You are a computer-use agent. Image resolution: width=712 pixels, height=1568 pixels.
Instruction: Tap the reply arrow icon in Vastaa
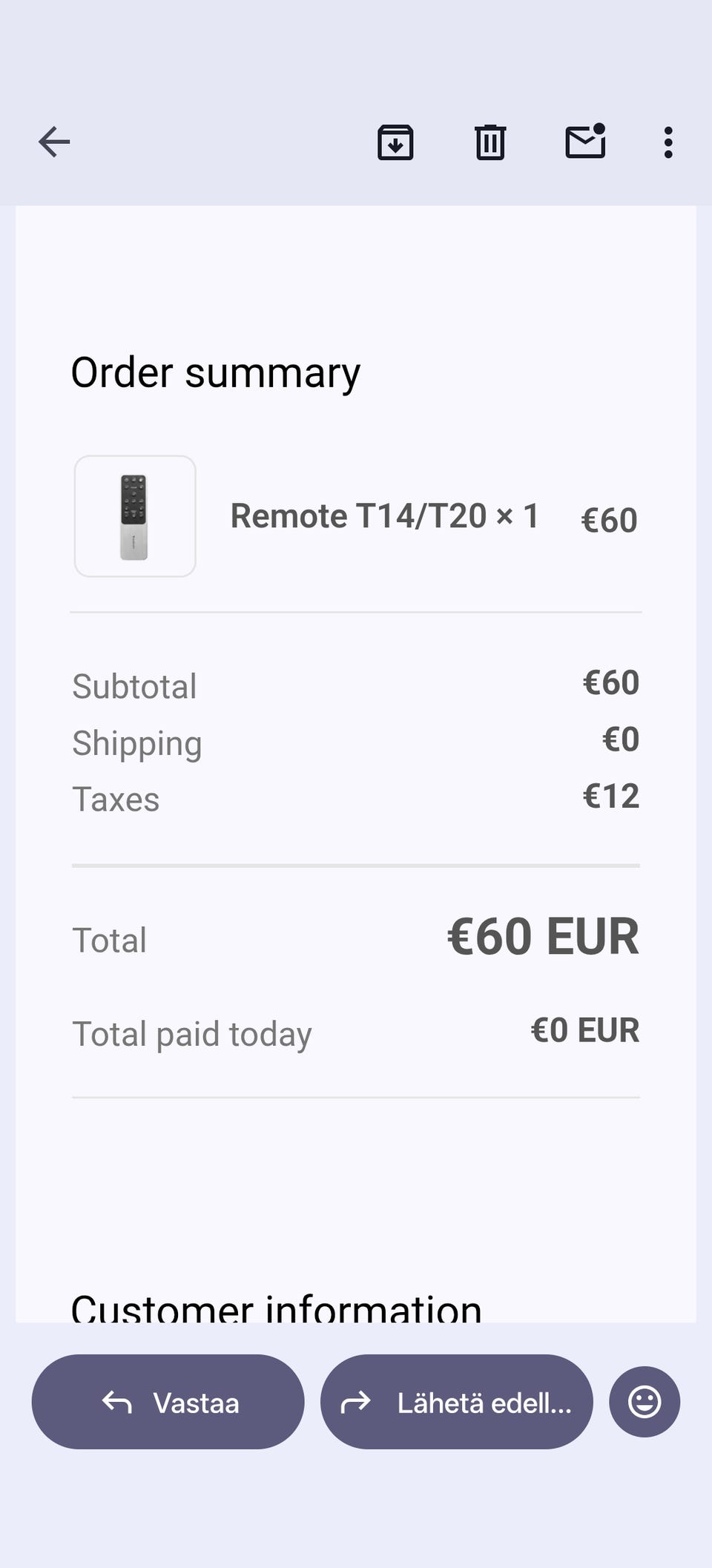pyautogui.click(x=117, y=1402)
